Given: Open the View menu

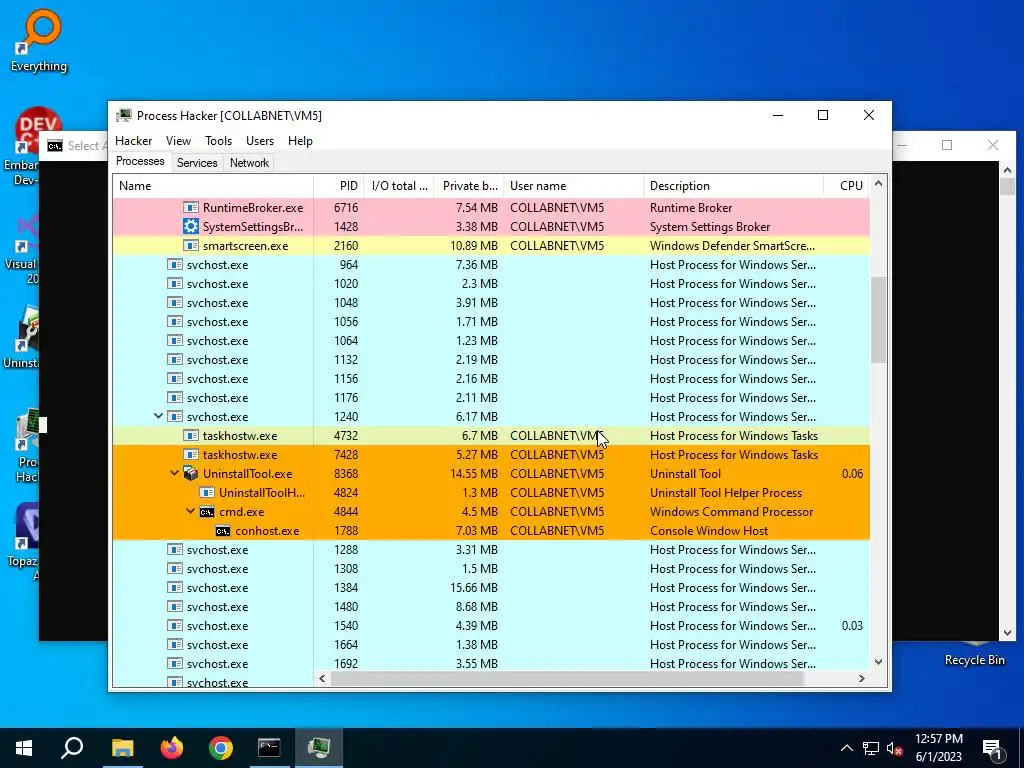Looking at the screenshot, I should [x=178, y=141].
